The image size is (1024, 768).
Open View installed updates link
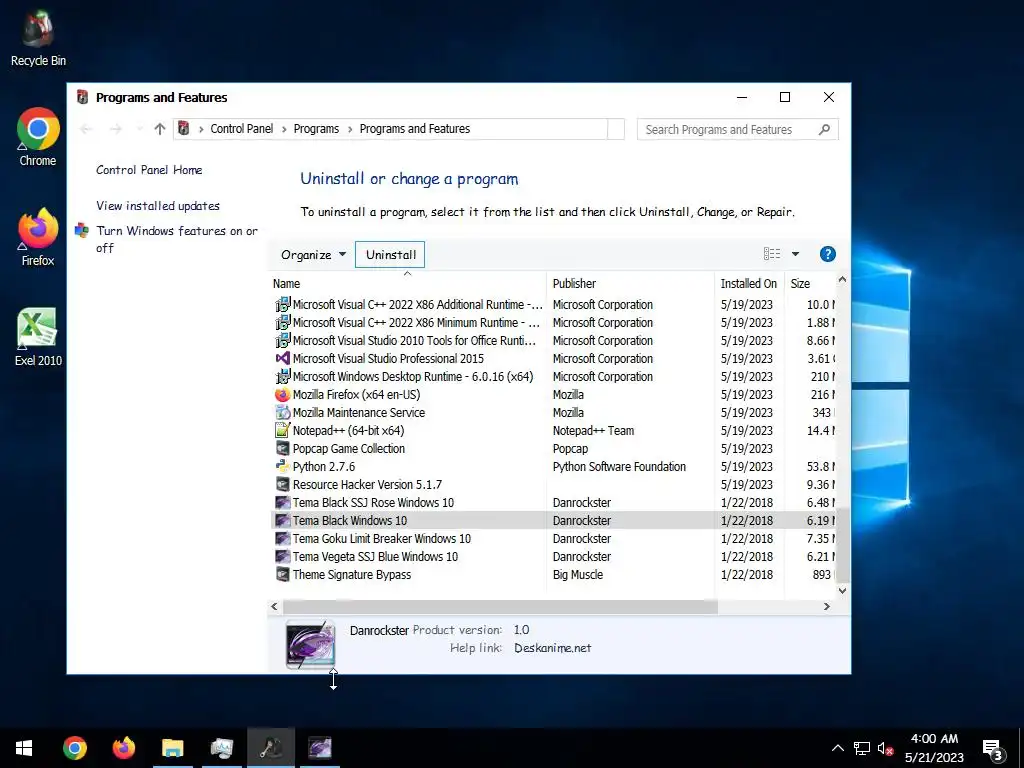click(x=158, y=206)
